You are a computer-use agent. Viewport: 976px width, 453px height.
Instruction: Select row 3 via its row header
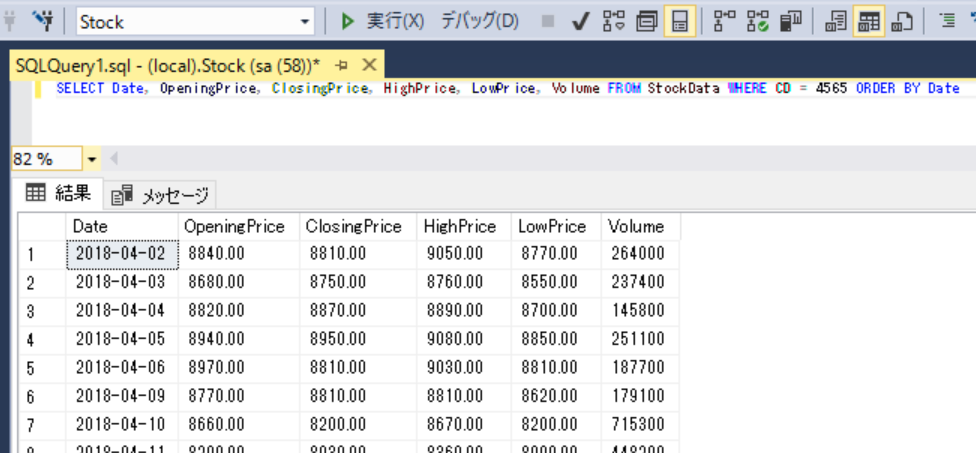(42, 312)
